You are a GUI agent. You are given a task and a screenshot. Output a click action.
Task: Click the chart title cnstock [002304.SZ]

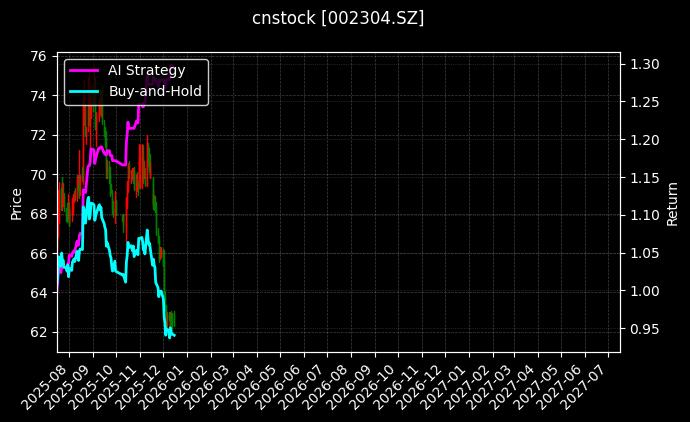tap(345, 18)
